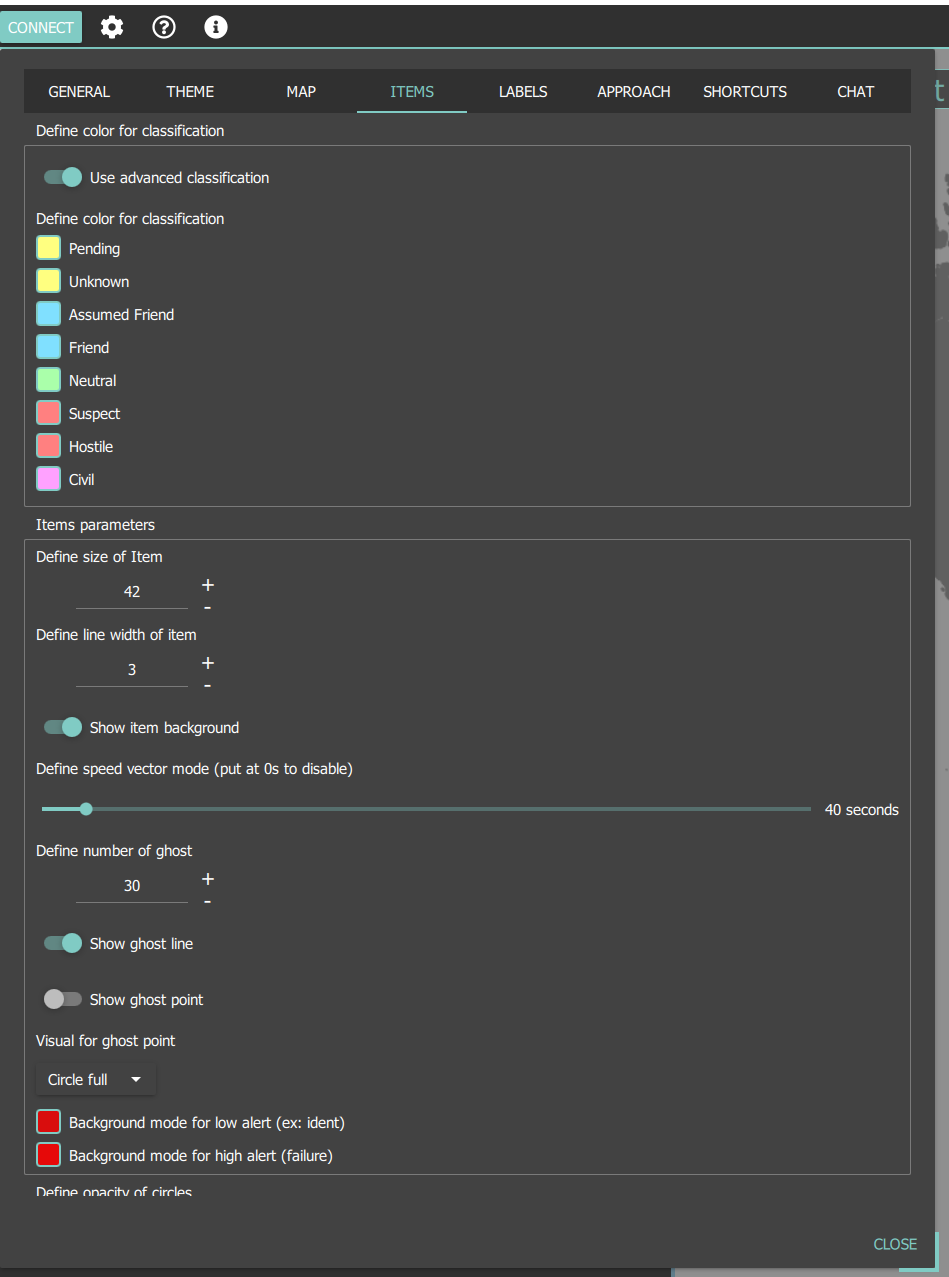Switch to the MAP tab
The height and width of the screenshot is (1277, 949).
[301, 91]
